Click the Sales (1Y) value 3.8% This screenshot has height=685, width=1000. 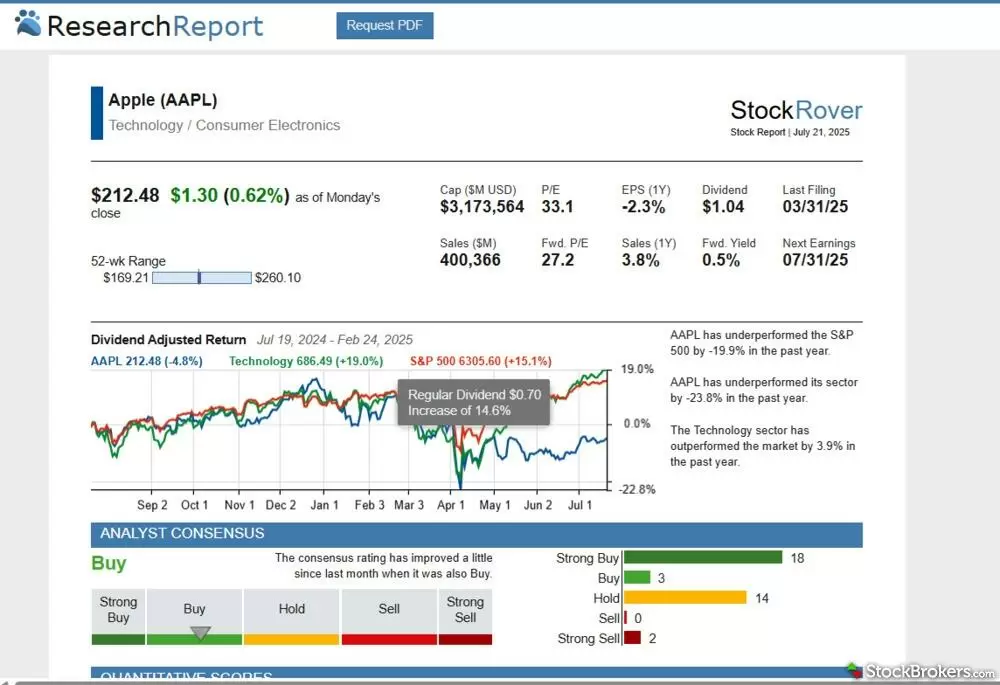point(640,260)
